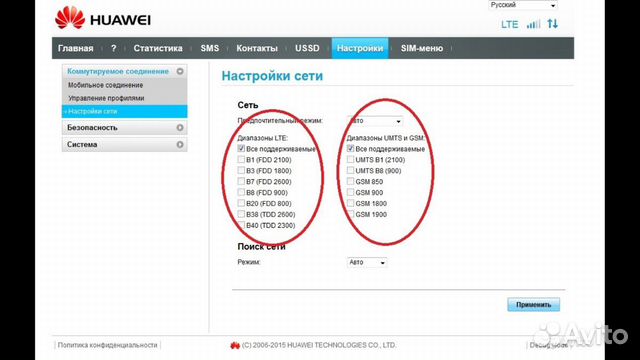This screenshot has height=360, width=640.
Task: Click the data transfer arrows icon
Action: [x=553, y=24]
